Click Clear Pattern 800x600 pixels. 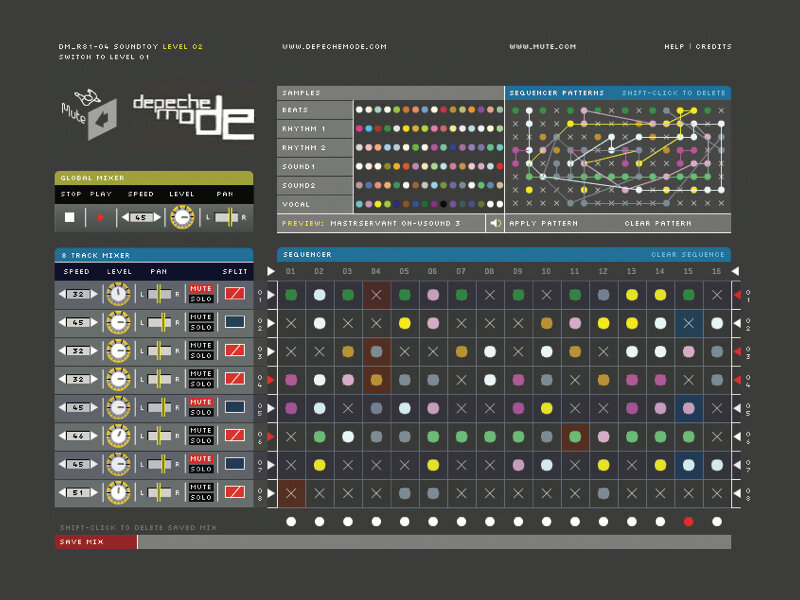pyautogui.click(x=658, y=223)
